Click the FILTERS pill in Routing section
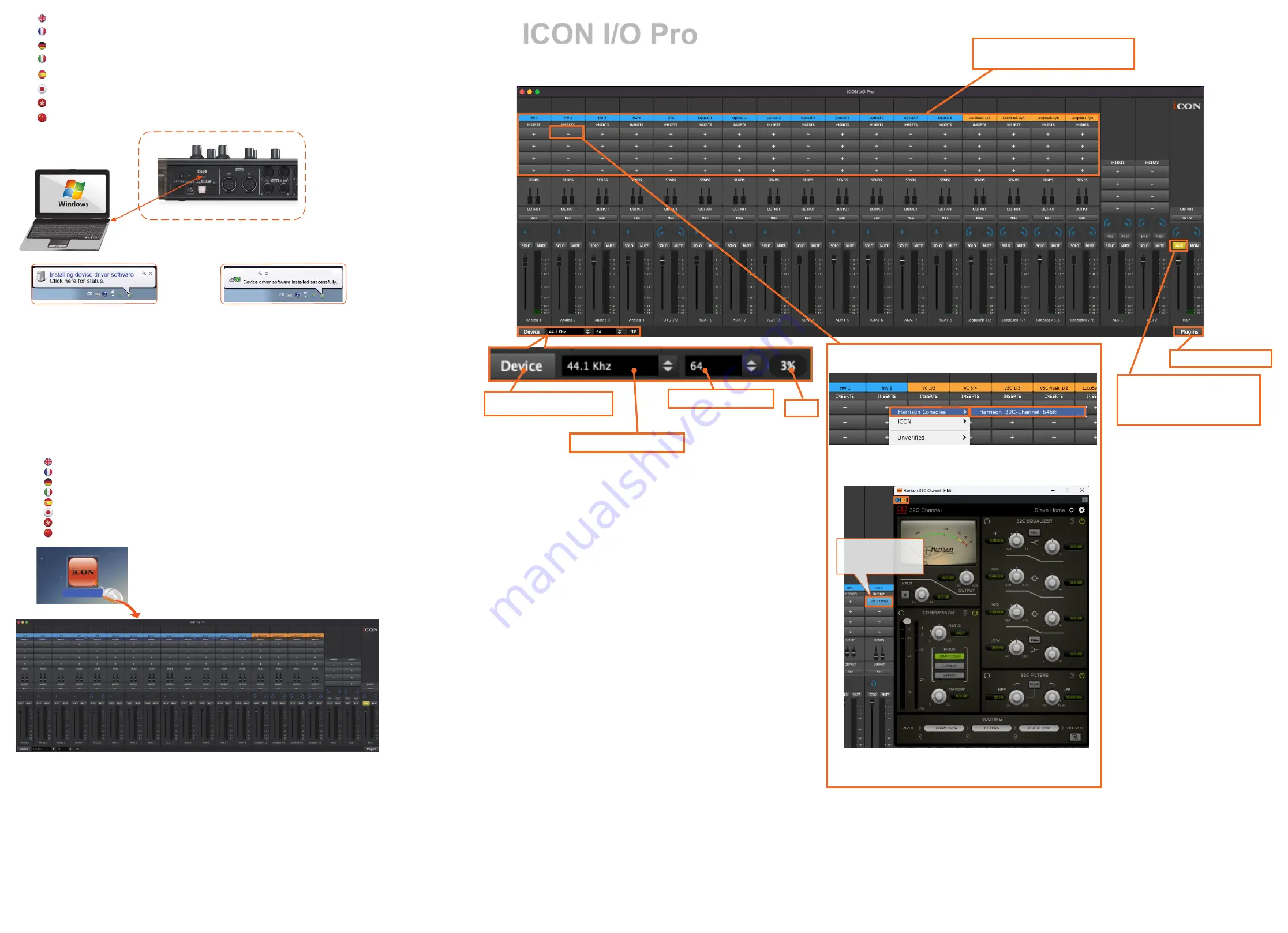This screenshot has height=933, width=1288. tap(991, 728)
